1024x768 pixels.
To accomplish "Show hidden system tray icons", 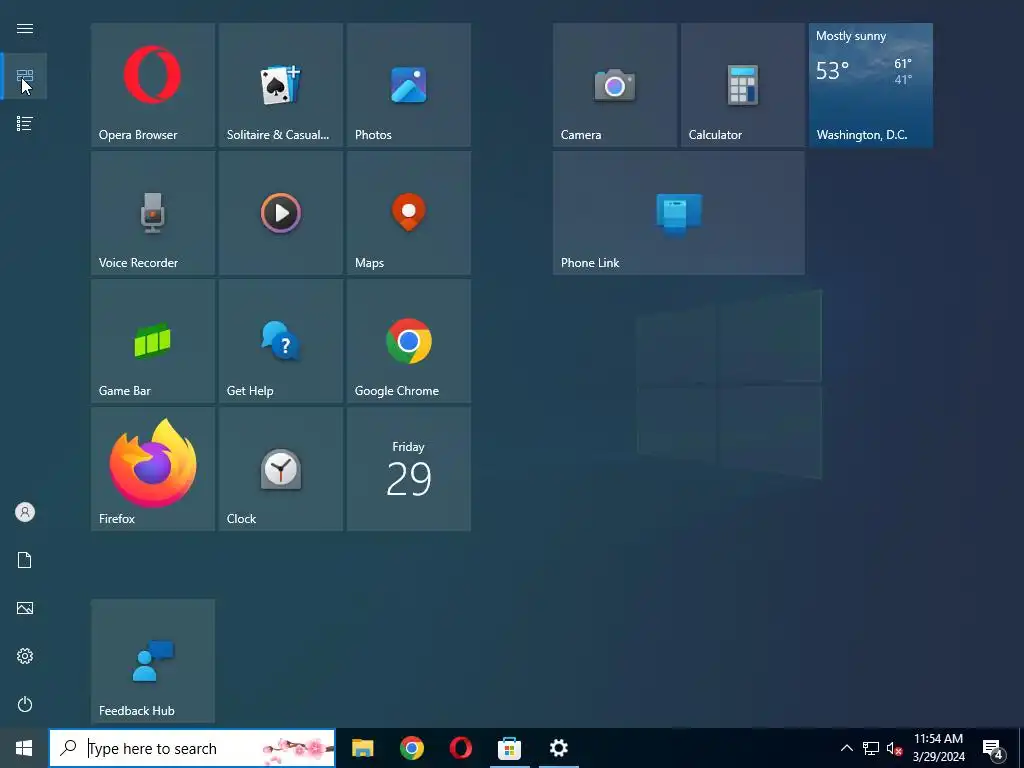I will pos(846,748).
